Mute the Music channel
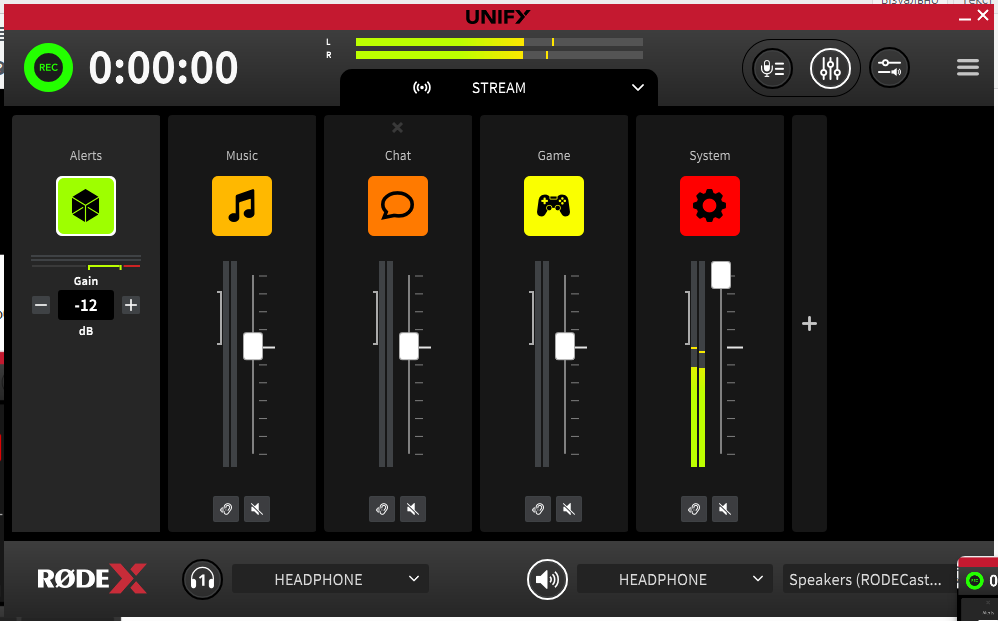 tap(257, 510)
